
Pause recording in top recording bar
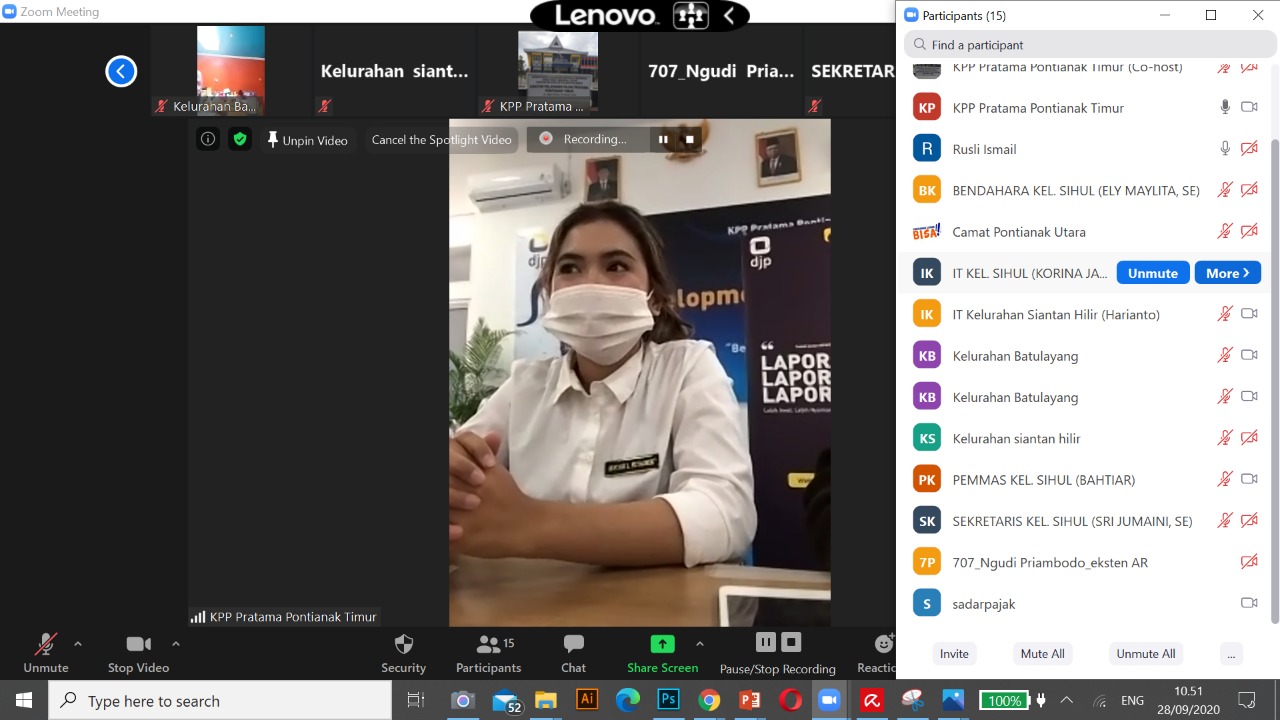pyautogui.click(x=662, y=140)
